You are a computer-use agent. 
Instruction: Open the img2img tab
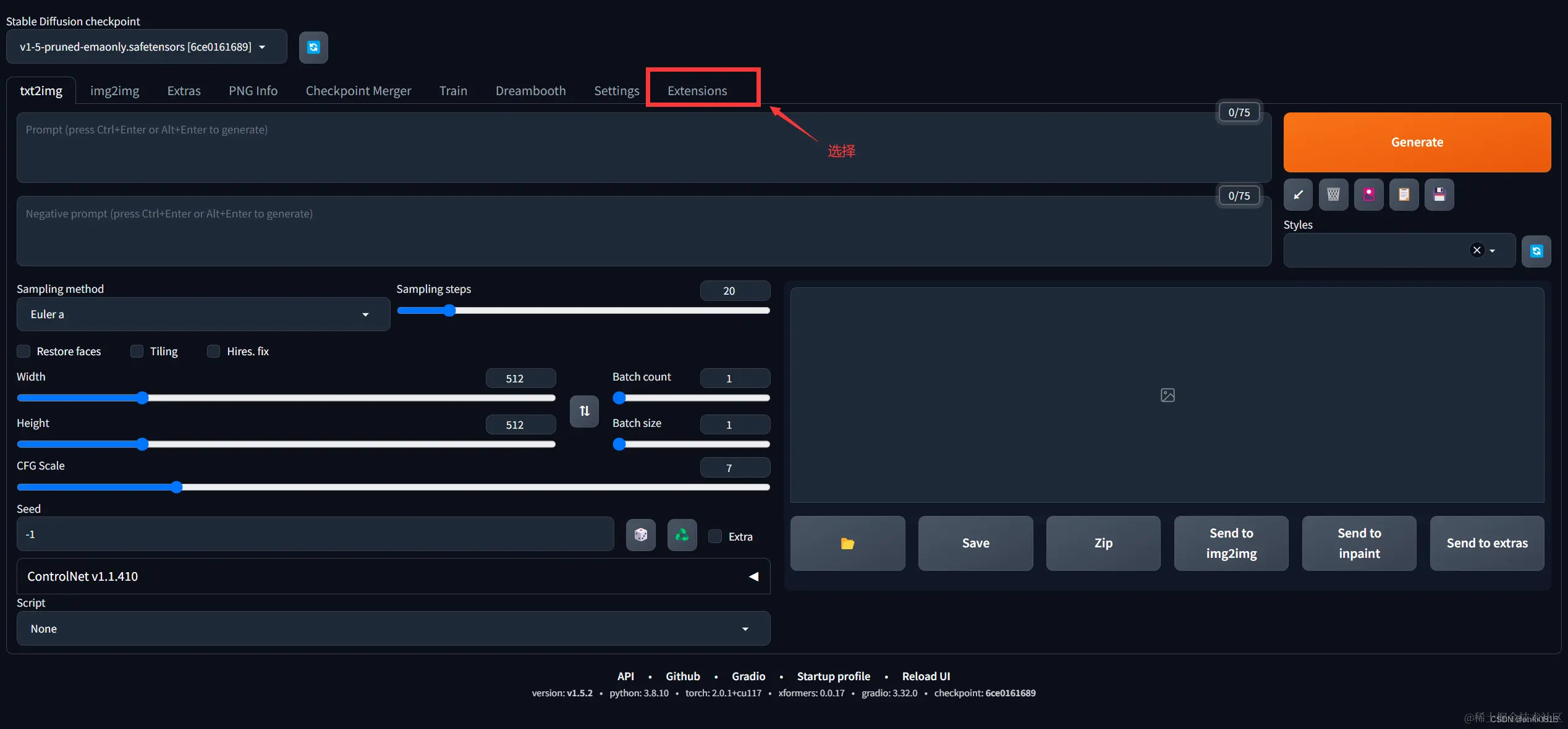coord(114,91)
